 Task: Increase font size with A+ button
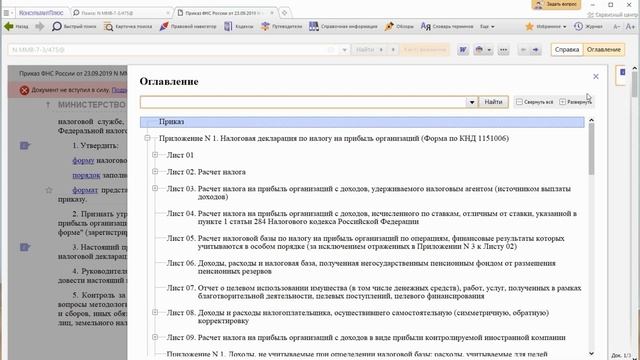pos(630,27)
